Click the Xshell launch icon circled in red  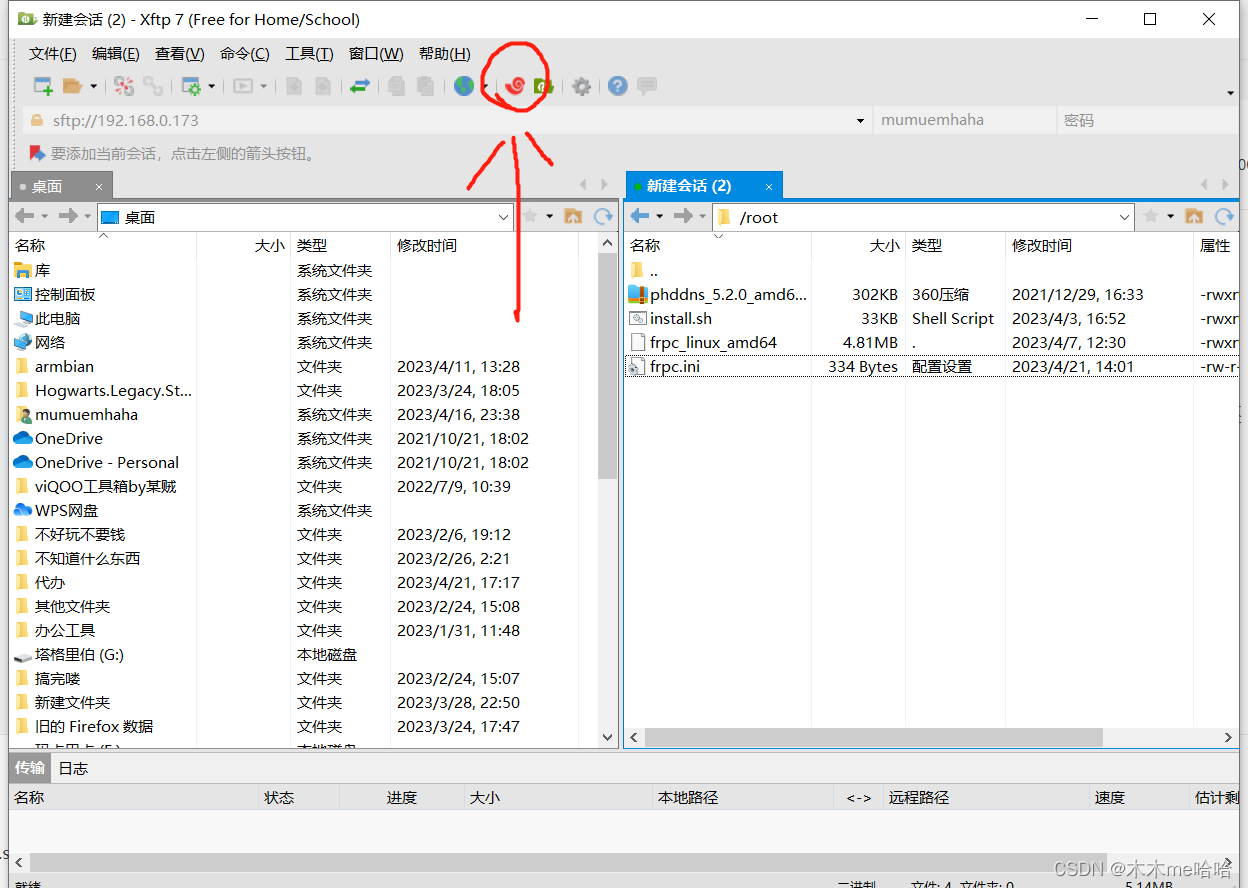[x=515, y=86]
